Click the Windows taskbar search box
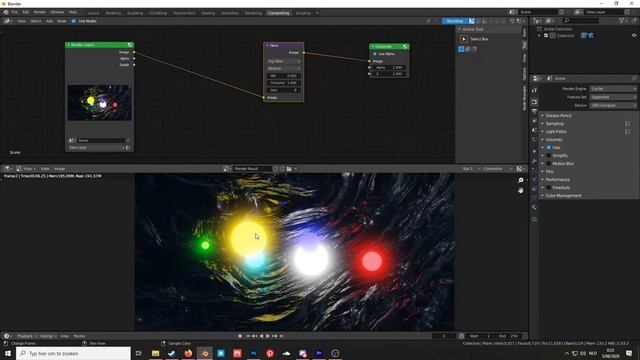Screen dimensions: 640x360 coord(73,353)
